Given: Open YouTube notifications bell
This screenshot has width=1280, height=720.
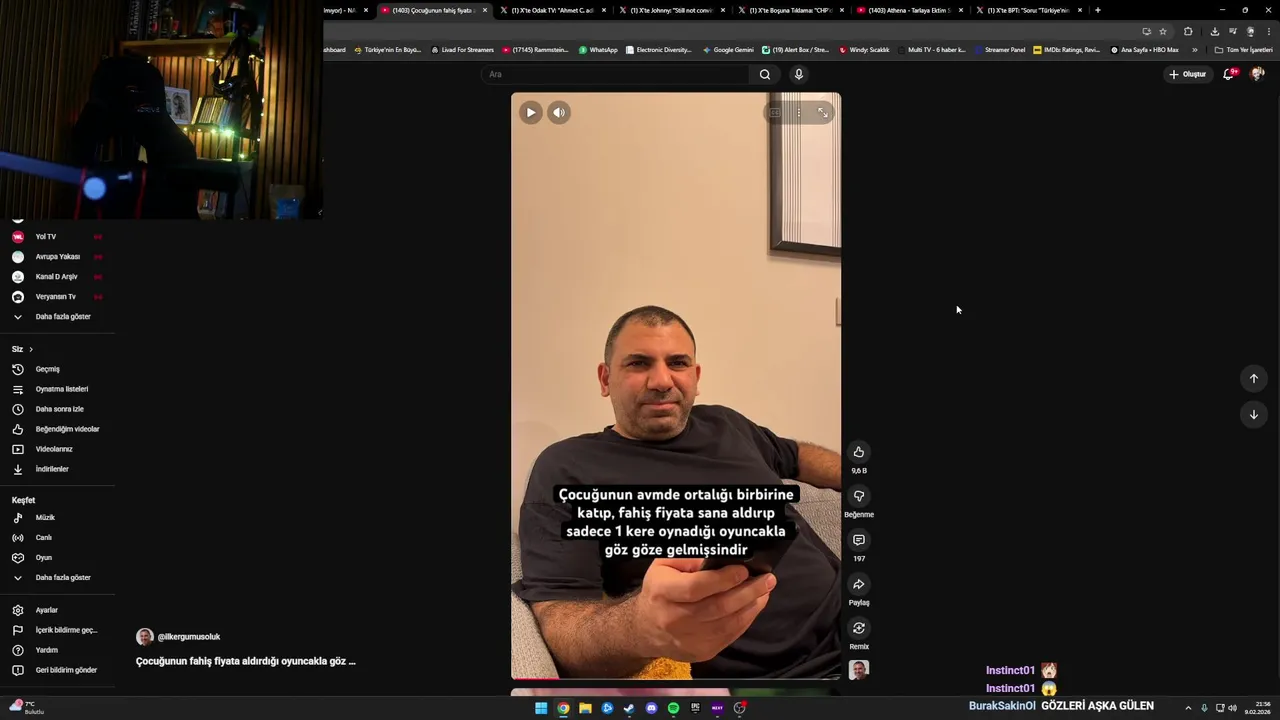Looking at the screenshot, I should point(1229,74).
